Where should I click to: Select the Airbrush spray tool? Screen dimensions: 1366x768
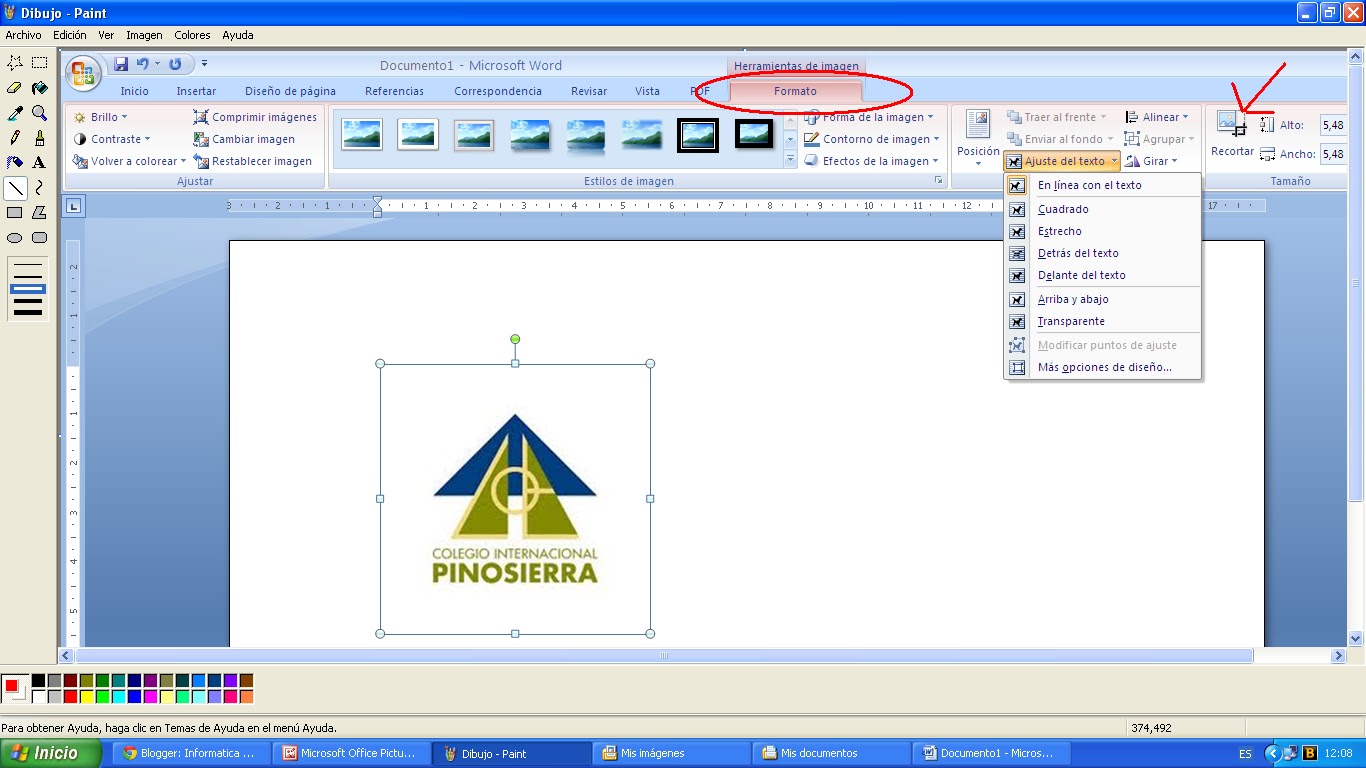pyautogui.click(x=15, y=162)
